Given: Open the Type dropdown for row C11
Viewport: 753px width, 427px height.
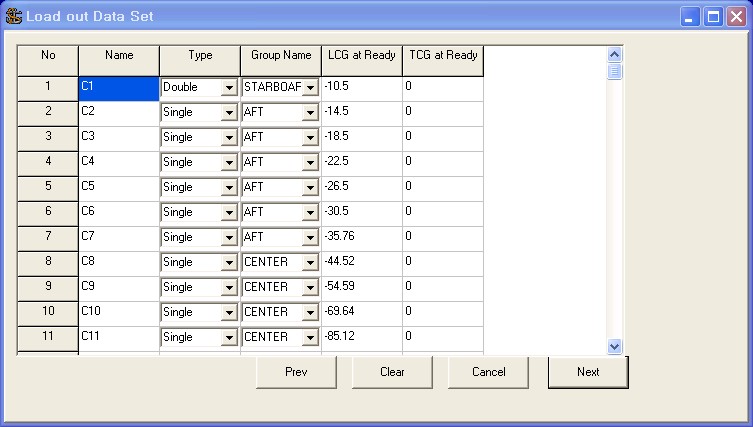Looking at the screenshot, I should pos(229,338).
